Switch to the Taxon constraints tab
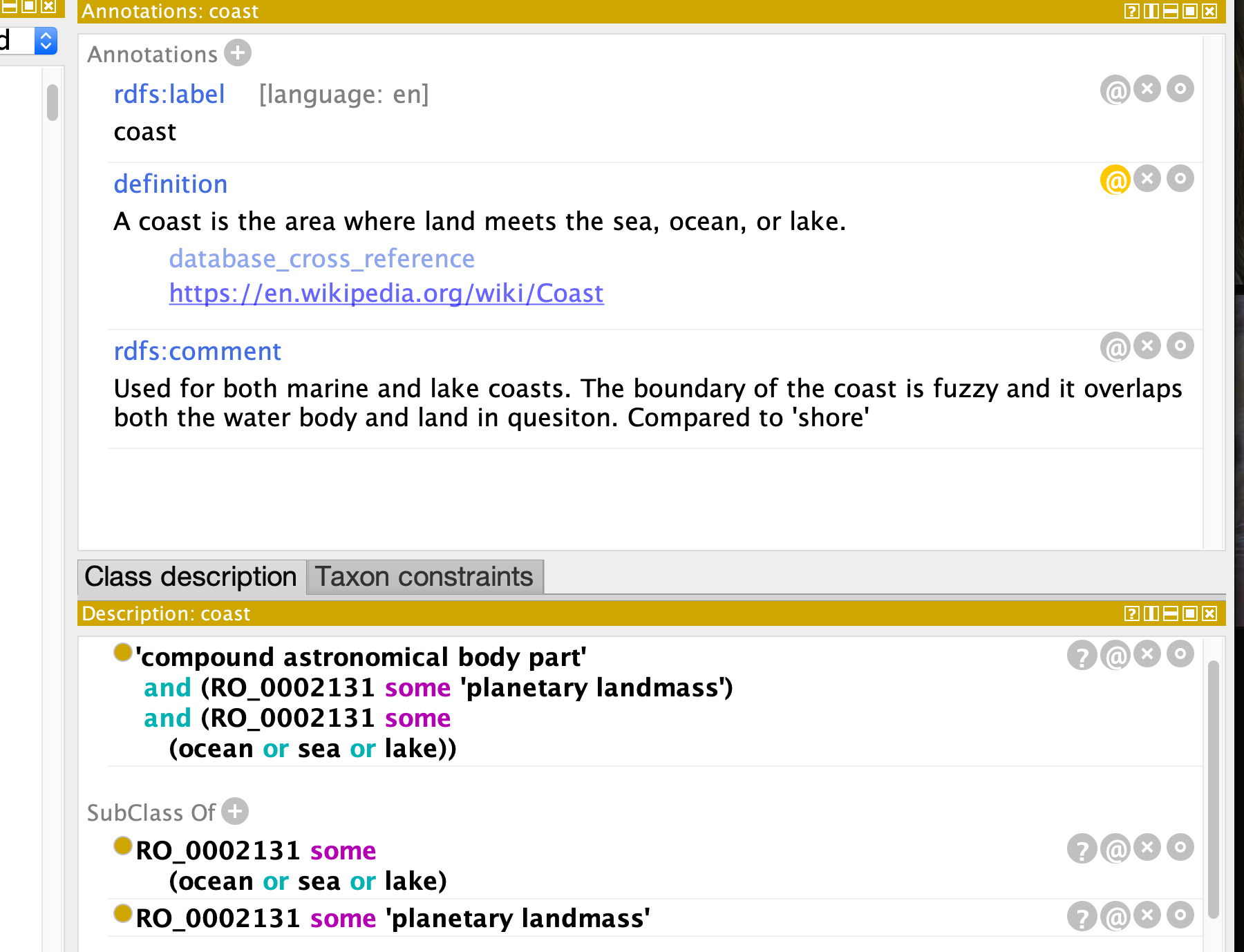This screenshot has width=1244, height=952. [x=425, y=577]
